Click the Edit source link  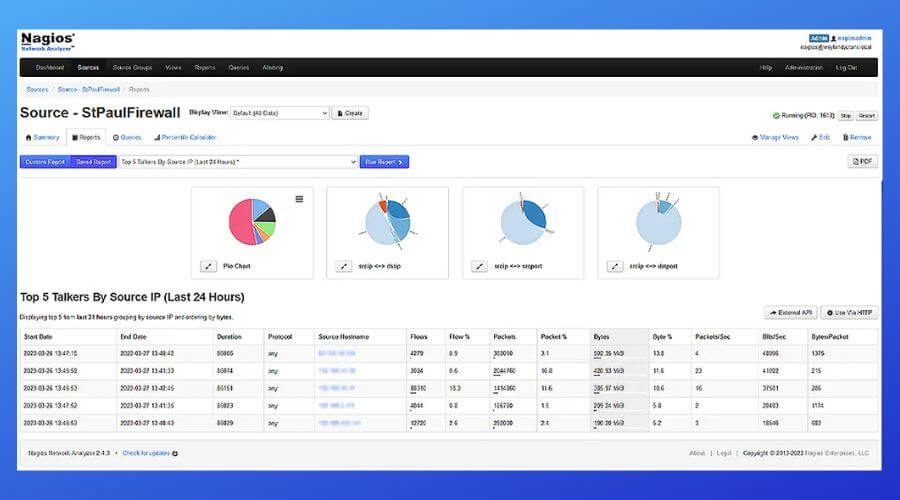click(x=820, y=137)
